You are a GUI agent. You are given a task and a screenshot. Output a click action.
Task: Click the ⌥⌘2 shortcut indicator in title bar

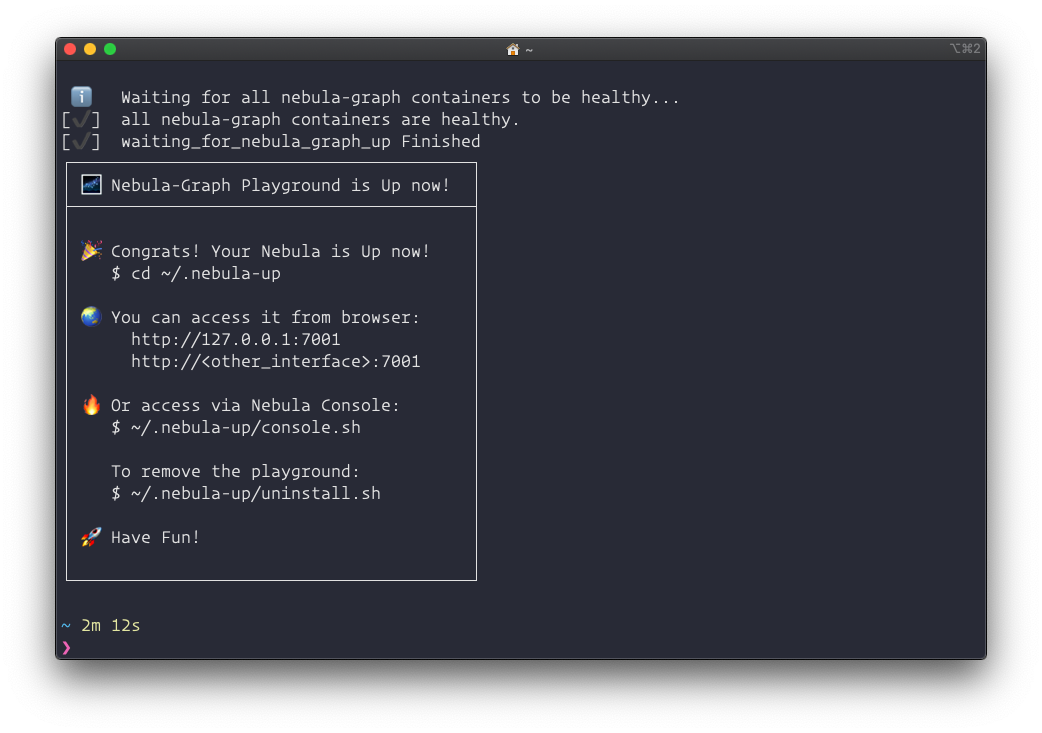click(964, 48)
